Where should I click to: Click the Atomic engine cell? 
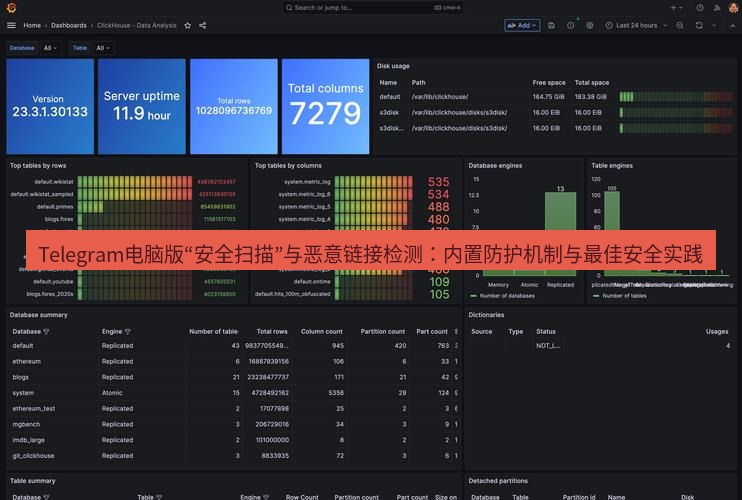112,393
